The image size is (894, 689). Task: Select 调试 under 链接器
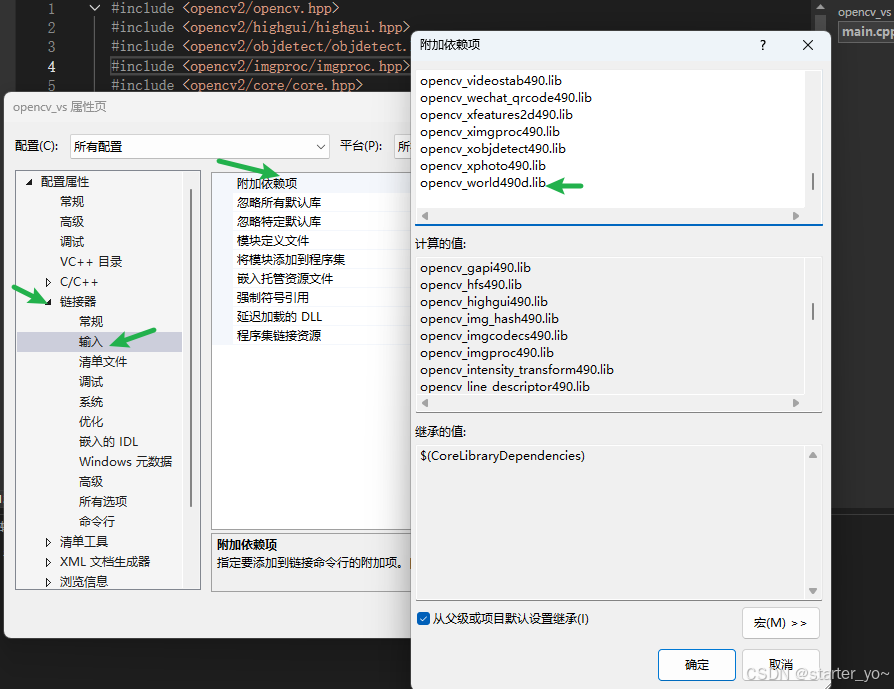91,382
